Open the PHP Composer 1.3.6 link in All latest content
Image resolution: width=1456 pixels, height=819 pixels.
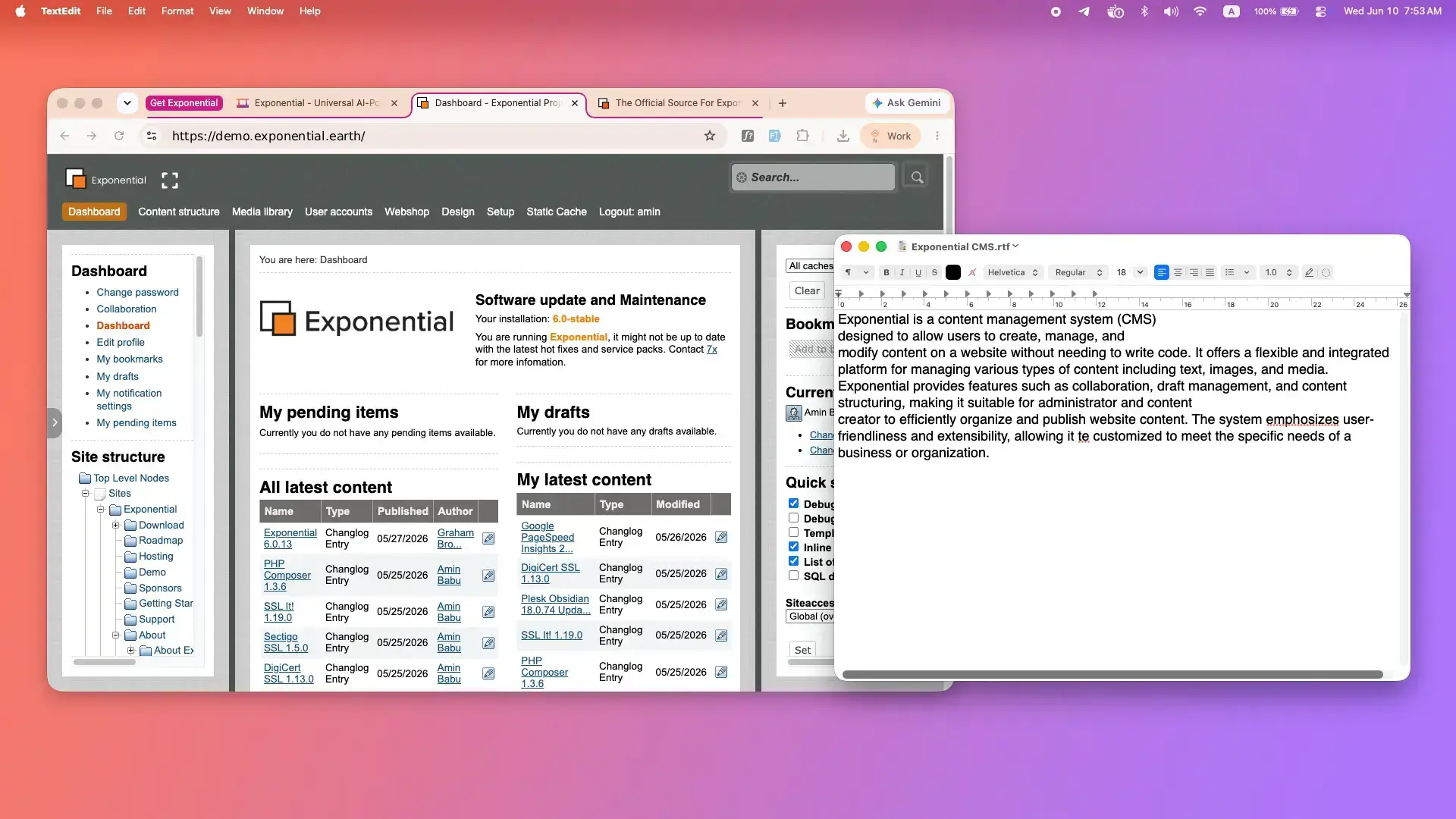[287, 576]
